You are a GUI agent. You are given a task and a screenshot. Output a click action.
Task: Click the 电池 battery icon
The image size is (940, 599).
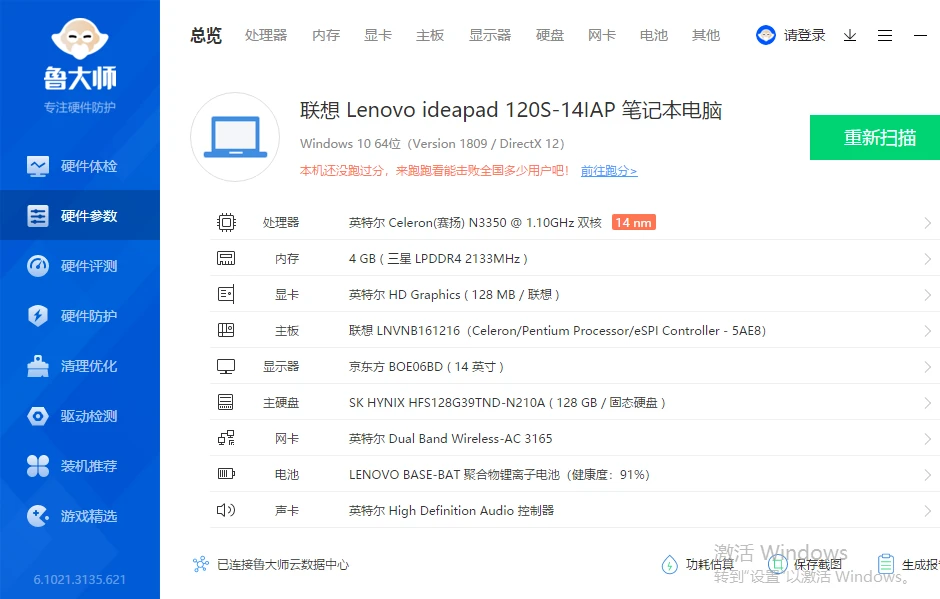(226, 474)
